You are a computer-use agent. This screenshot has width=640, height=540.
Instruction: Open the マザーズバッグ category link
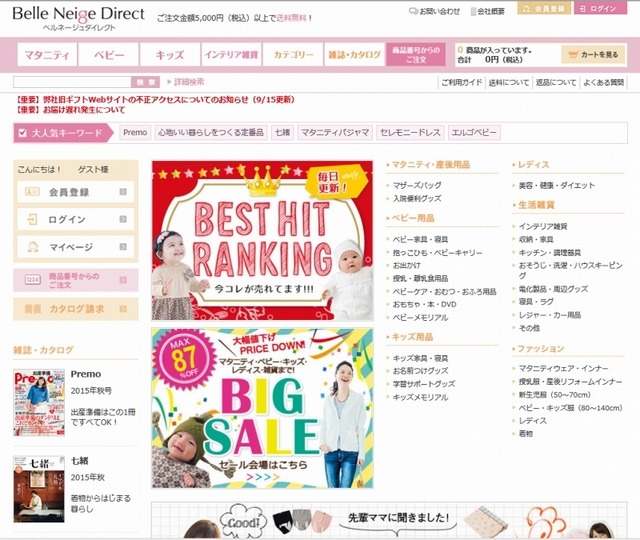tap(417, 185)
